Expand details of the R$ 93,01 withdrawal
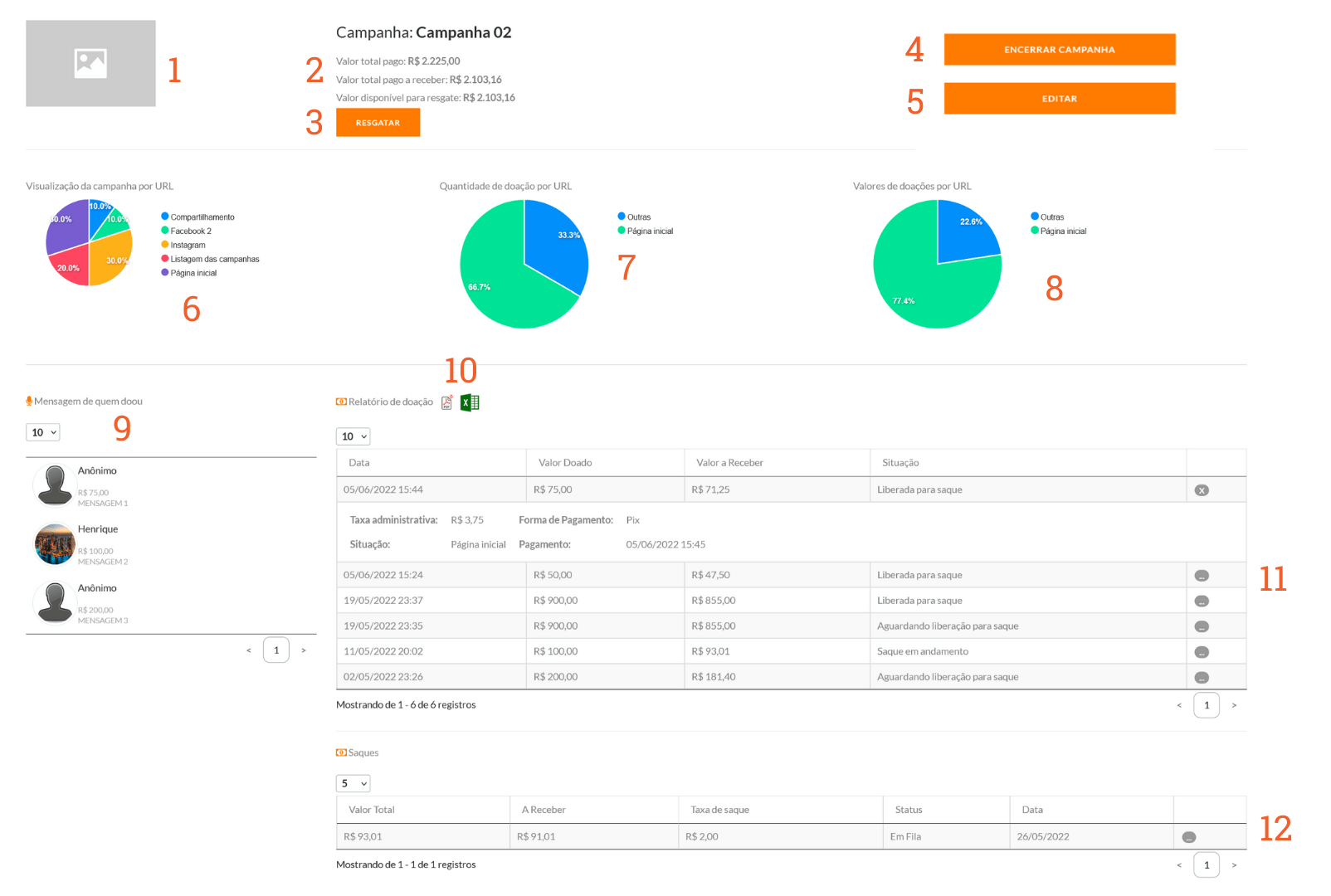Image resolution: width=1331 pixels, height=896 pixels. pyautogui.click(x=1188, y=837)
